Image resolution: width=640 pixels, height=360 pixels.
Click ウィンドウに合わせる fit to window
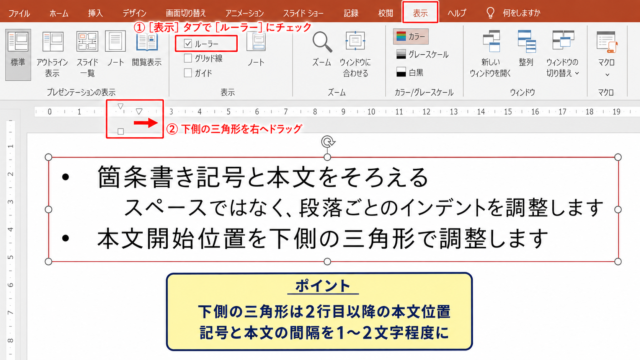point(355,54)
